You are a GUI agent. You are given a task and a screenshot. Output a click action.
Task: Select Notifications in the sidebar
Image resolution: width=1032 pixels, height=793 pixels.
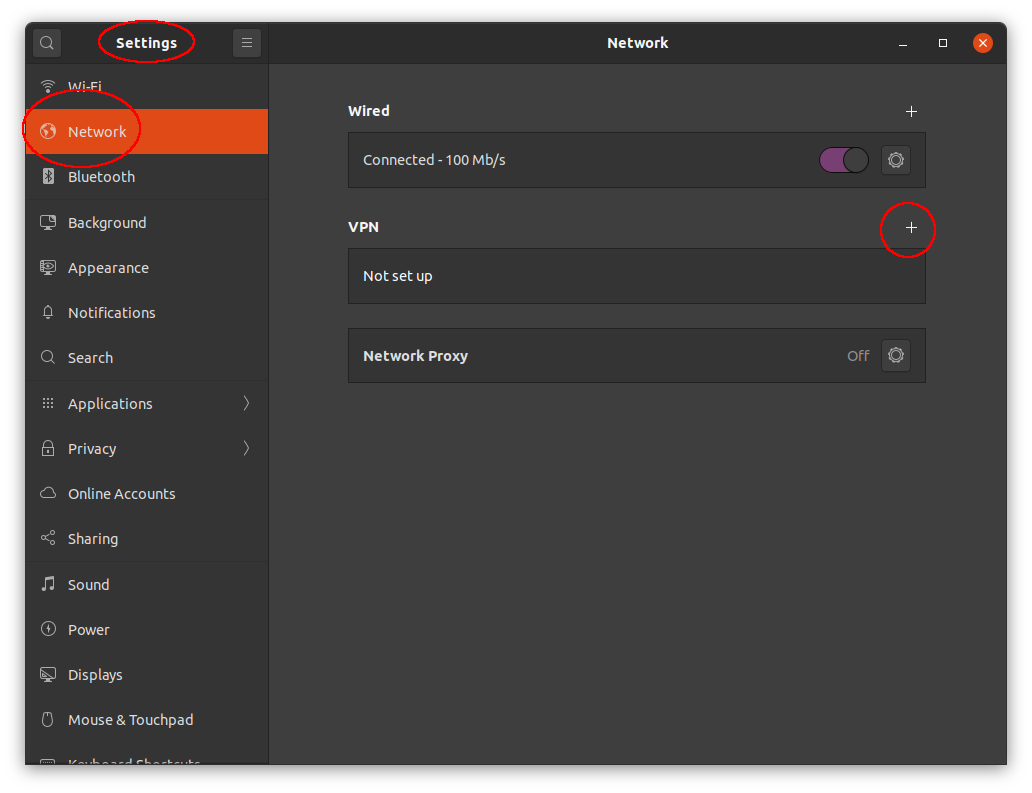pos(111,313)
